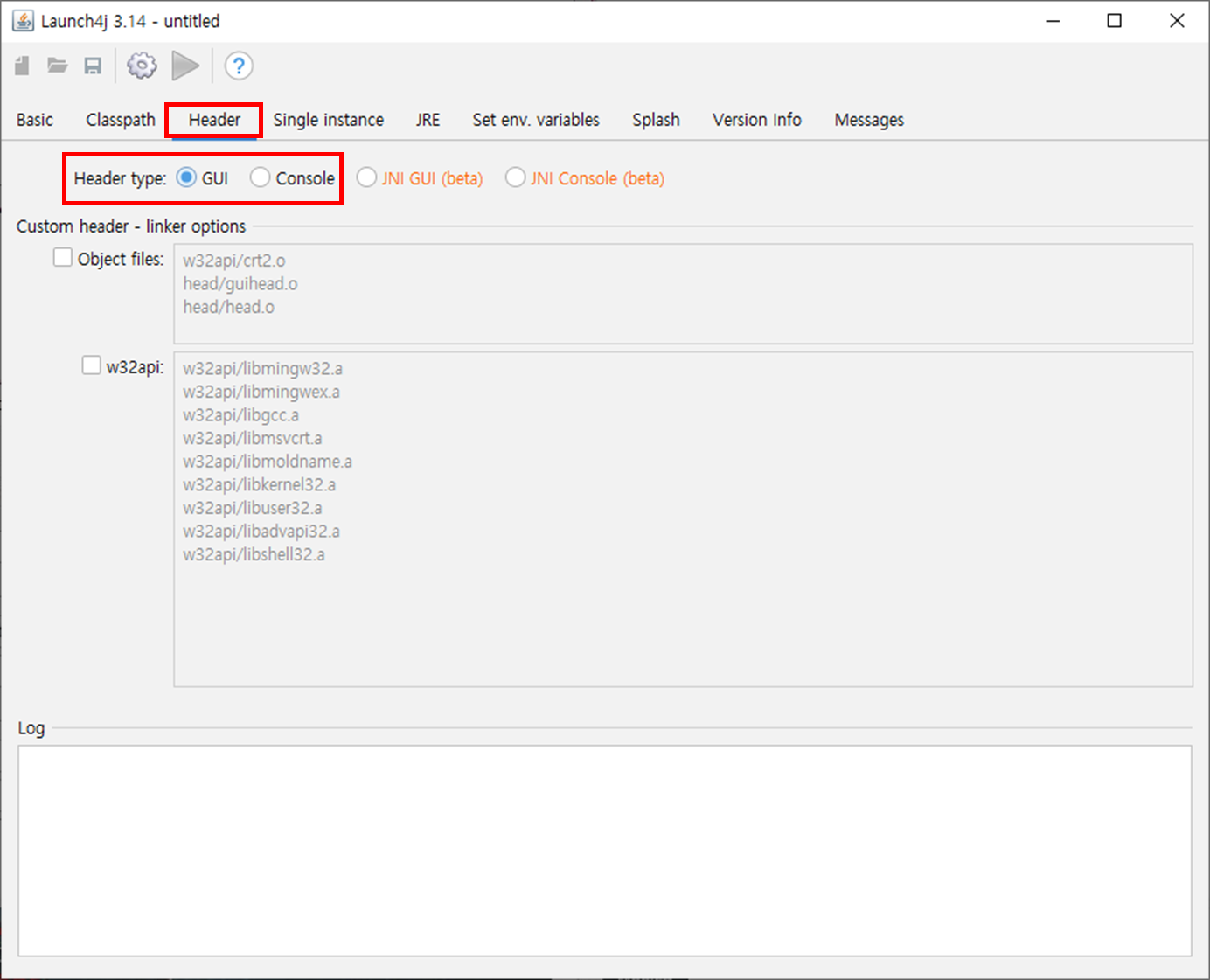Open the Classpath tab
Viewport: 1210px width, 980px height.
[121, 120]
